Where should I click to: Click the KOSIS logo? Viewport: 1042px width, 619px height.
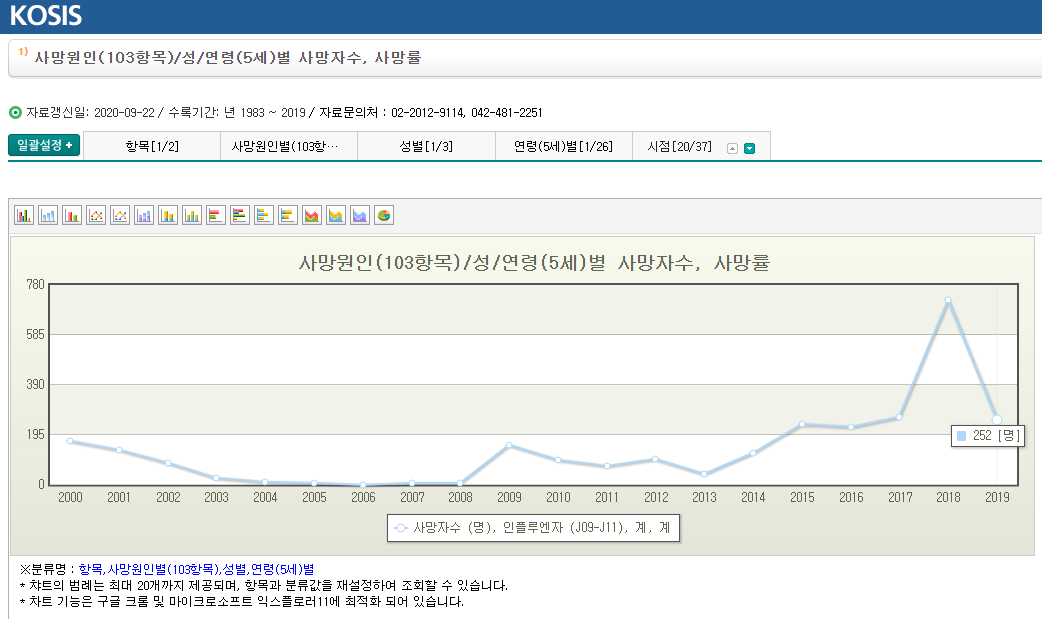(x=44, y=14)
